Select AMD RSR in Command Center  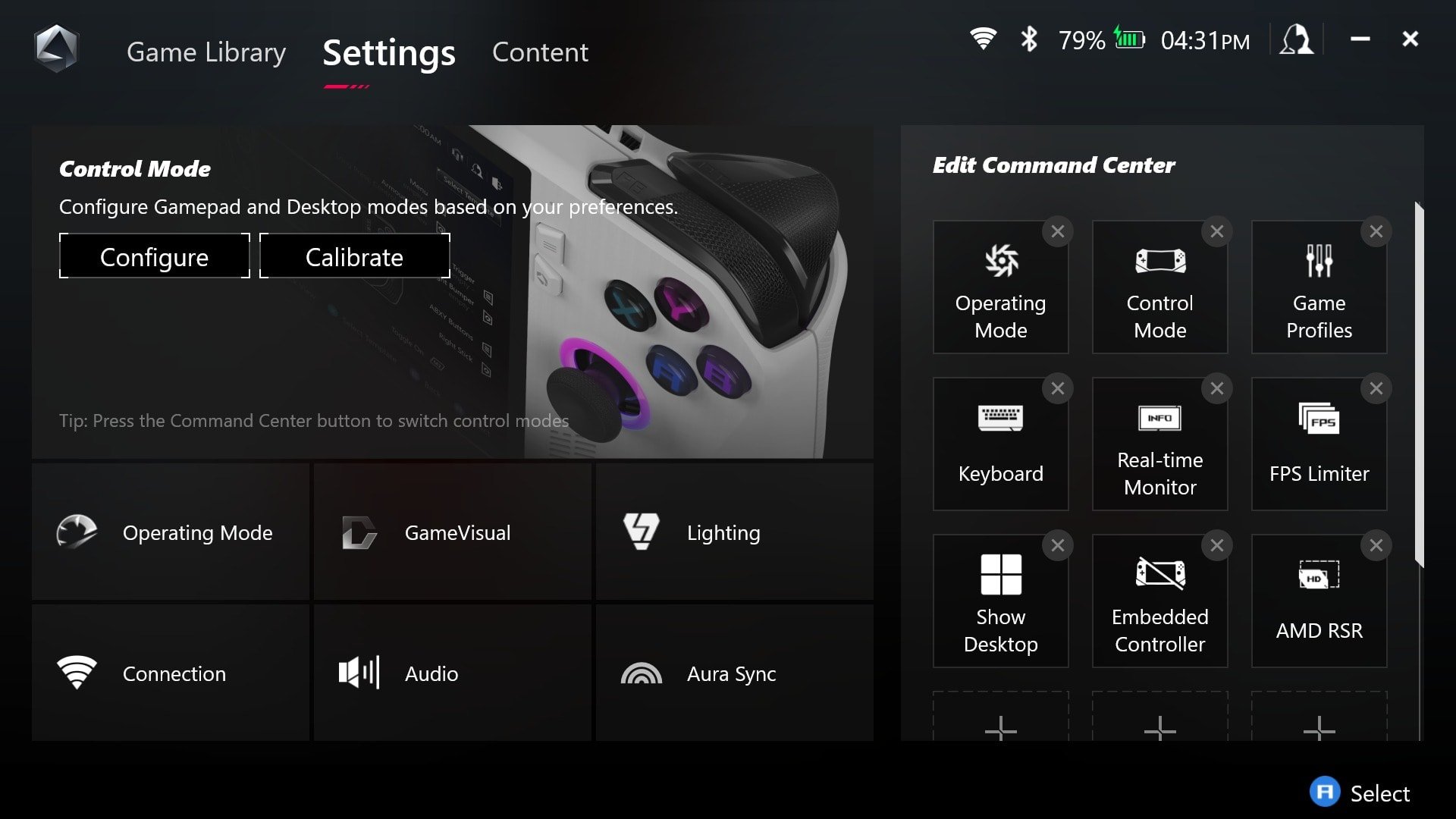1319,598
